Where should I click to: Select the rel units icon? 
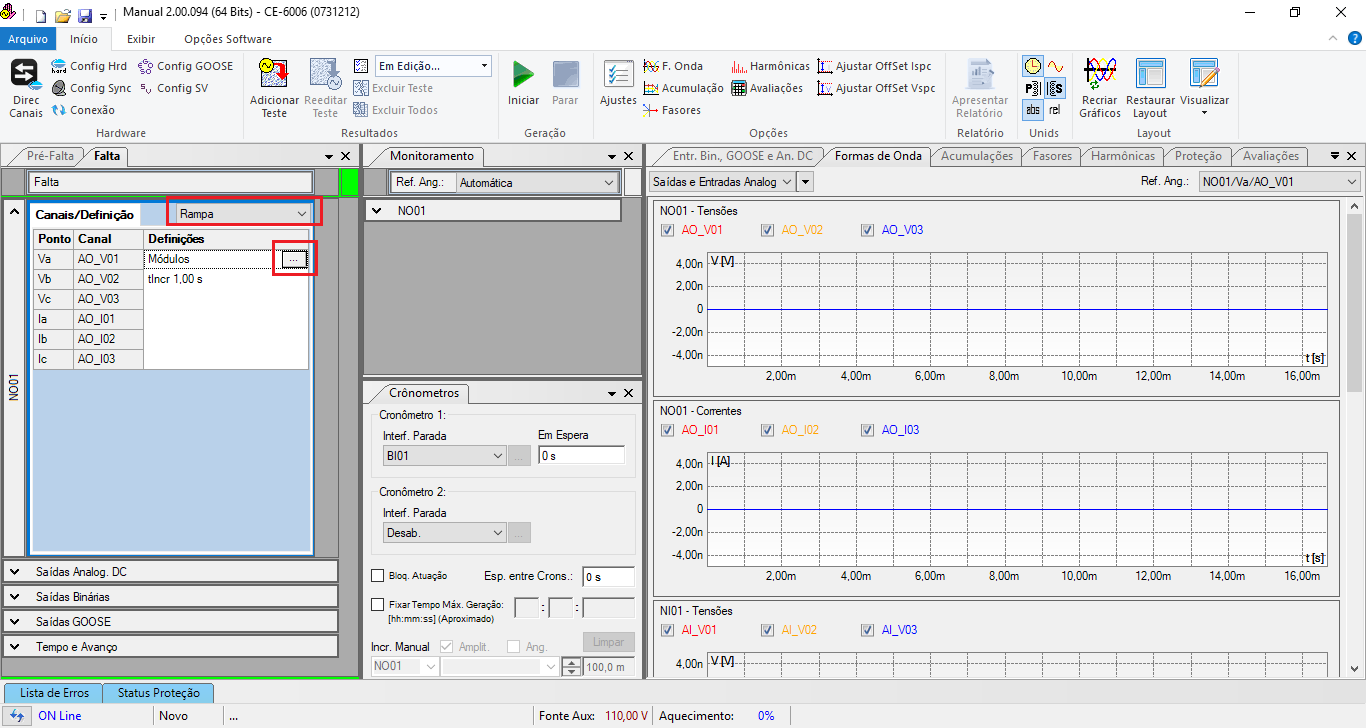pos(1055,110)
